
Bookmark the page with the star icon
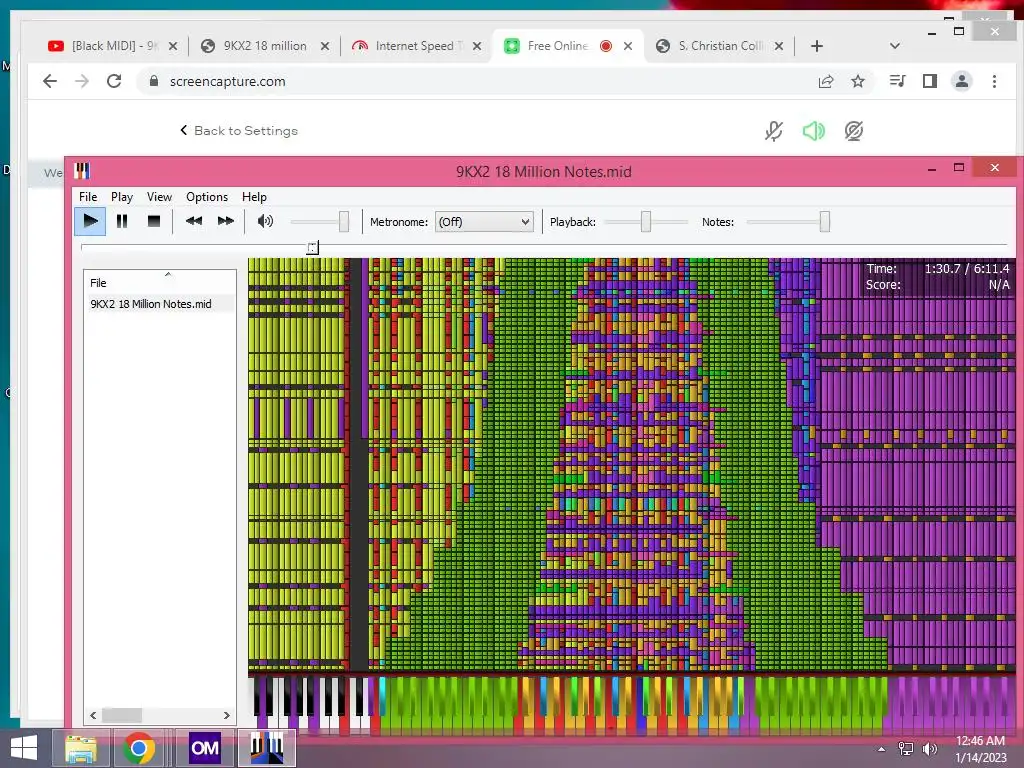(x=858, y=81)
